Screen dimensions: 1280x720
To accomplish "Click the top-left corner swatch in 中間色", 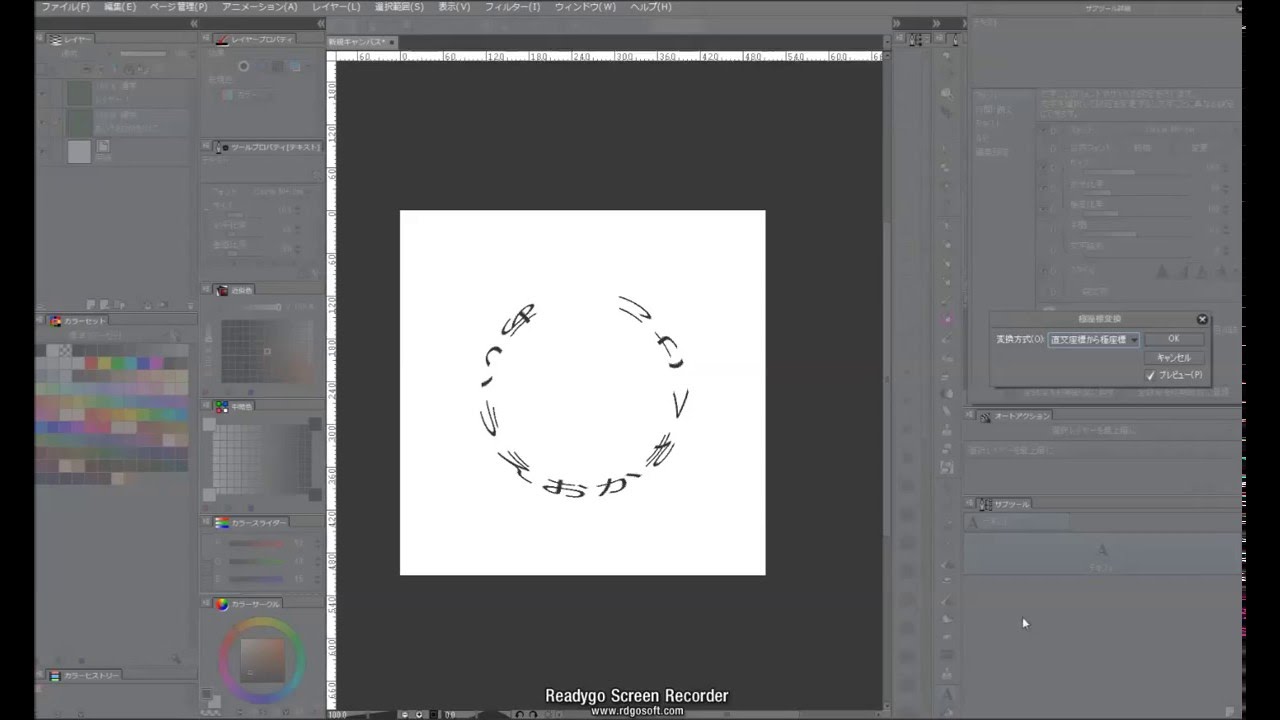I will click(x=209, y=425).
